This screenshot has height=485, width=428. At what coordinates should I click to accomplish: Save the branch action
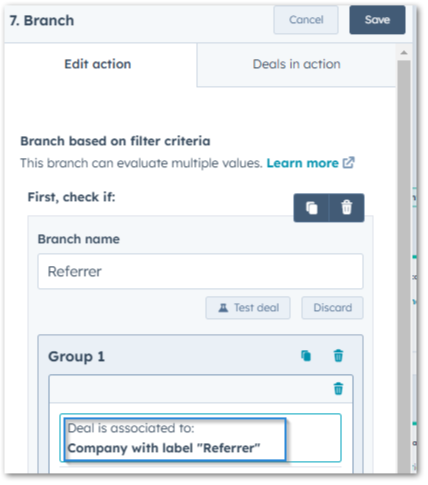coord(377,20)
